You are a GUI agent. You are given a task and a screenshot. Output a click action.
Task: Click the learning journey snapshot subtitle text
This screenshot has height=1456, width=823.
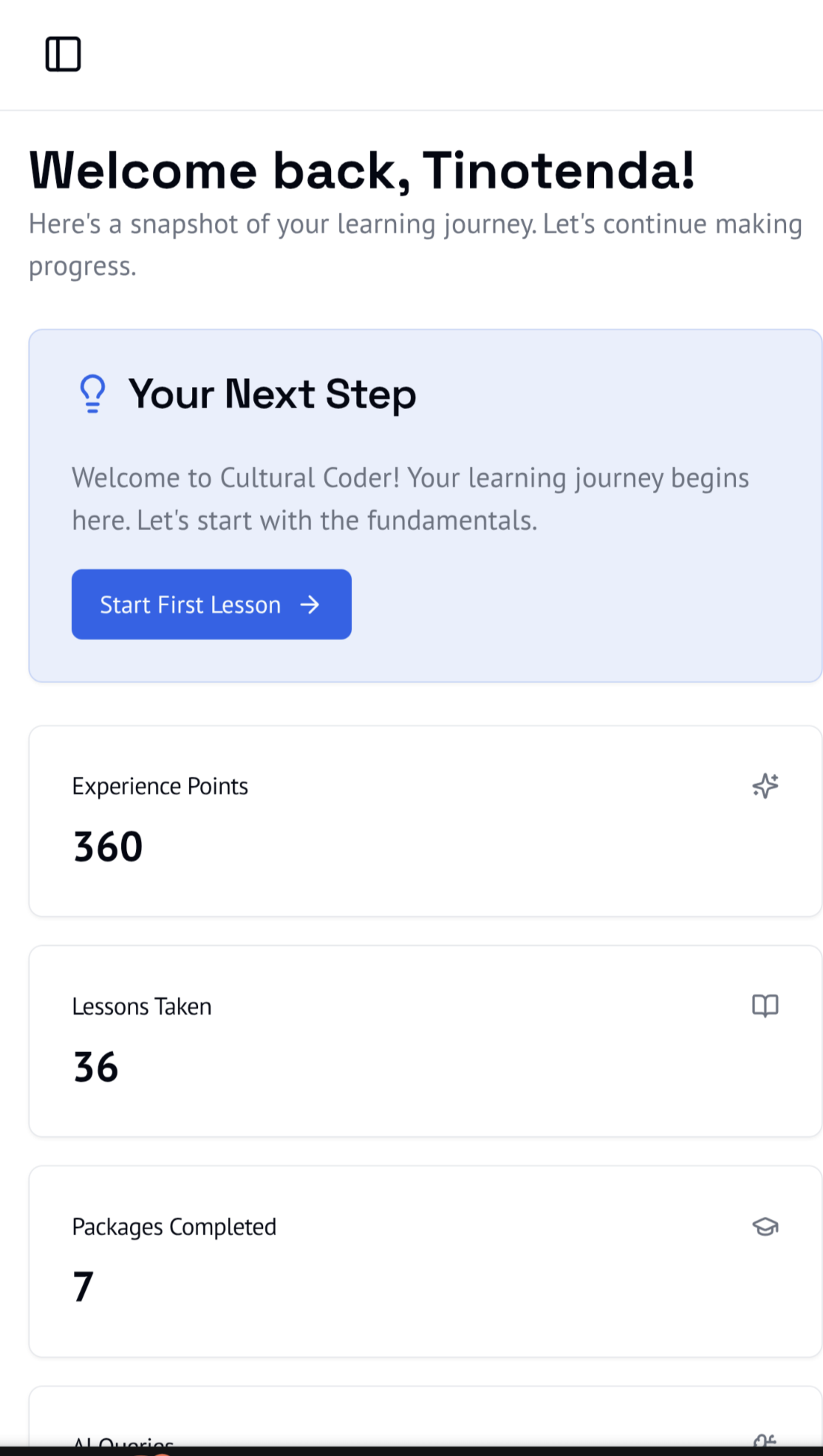pyautogui.click(x=415, y=244)
